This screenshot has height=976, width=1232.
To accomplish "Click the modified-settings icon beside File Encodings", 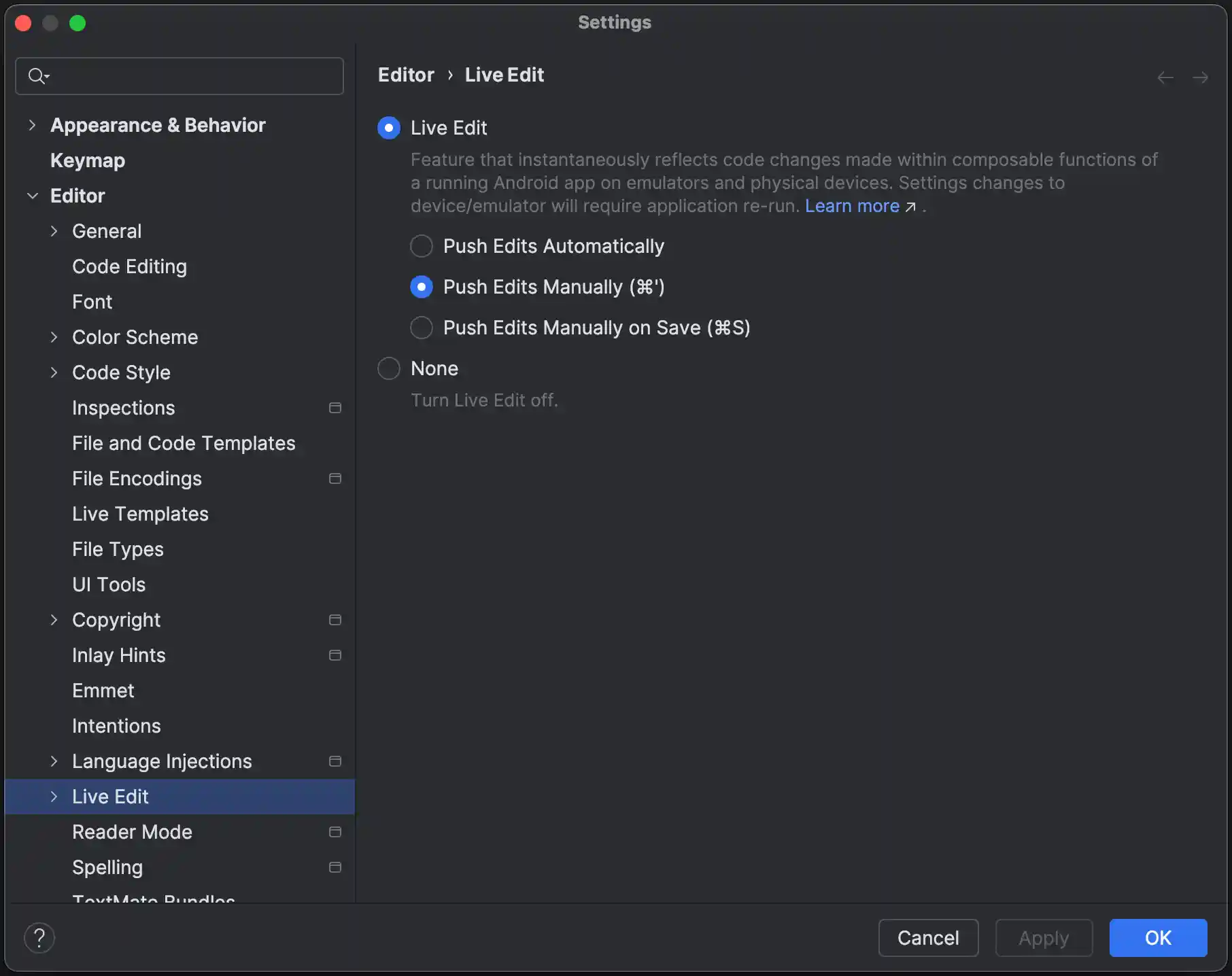I will (x=335, y=478).
